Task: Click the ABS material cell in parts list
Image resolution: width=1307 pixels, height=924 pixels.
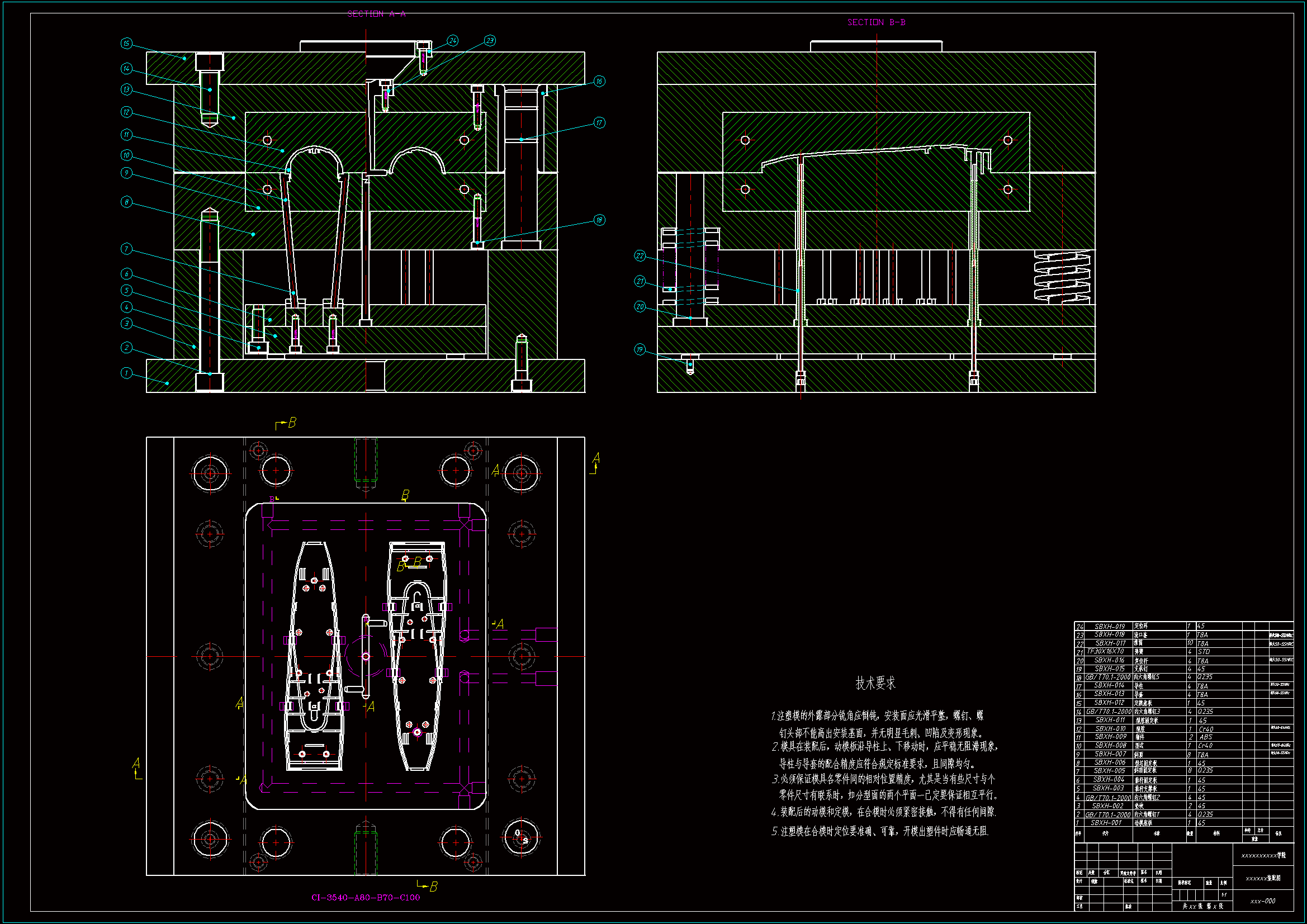Action: (1206, 737)
